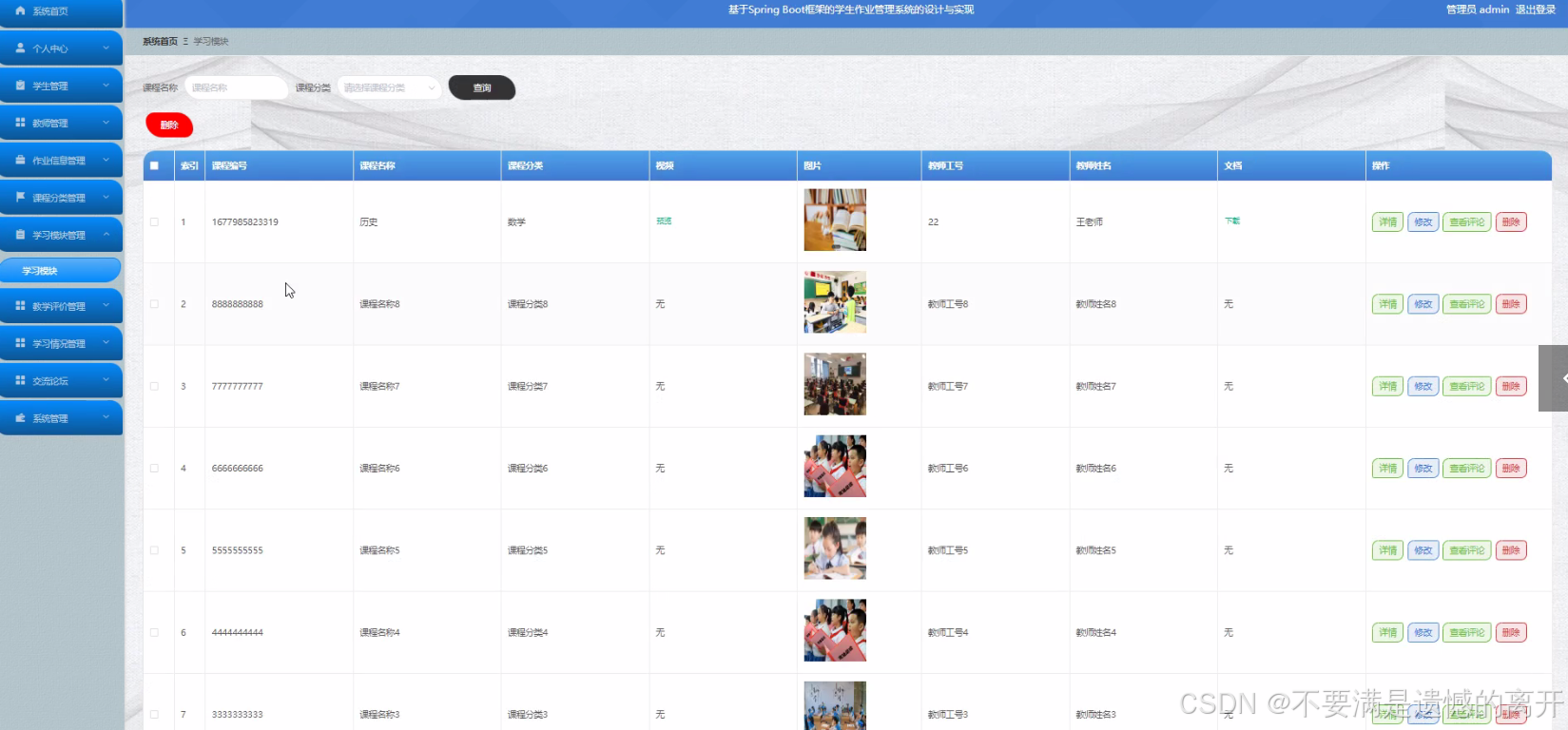
Task: Expand 学生管理 using its chevron
Action: (x=106, y=86)
